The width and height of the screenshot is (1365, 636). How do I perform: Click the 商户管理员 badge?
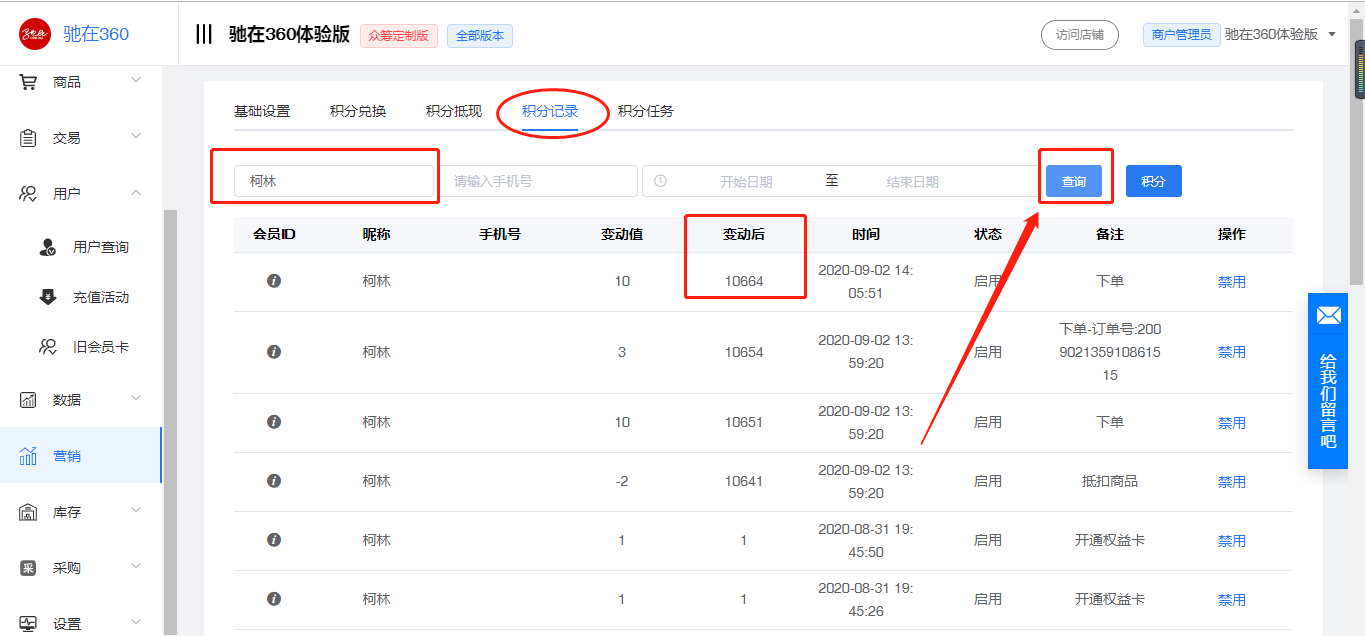point(1181,35)
